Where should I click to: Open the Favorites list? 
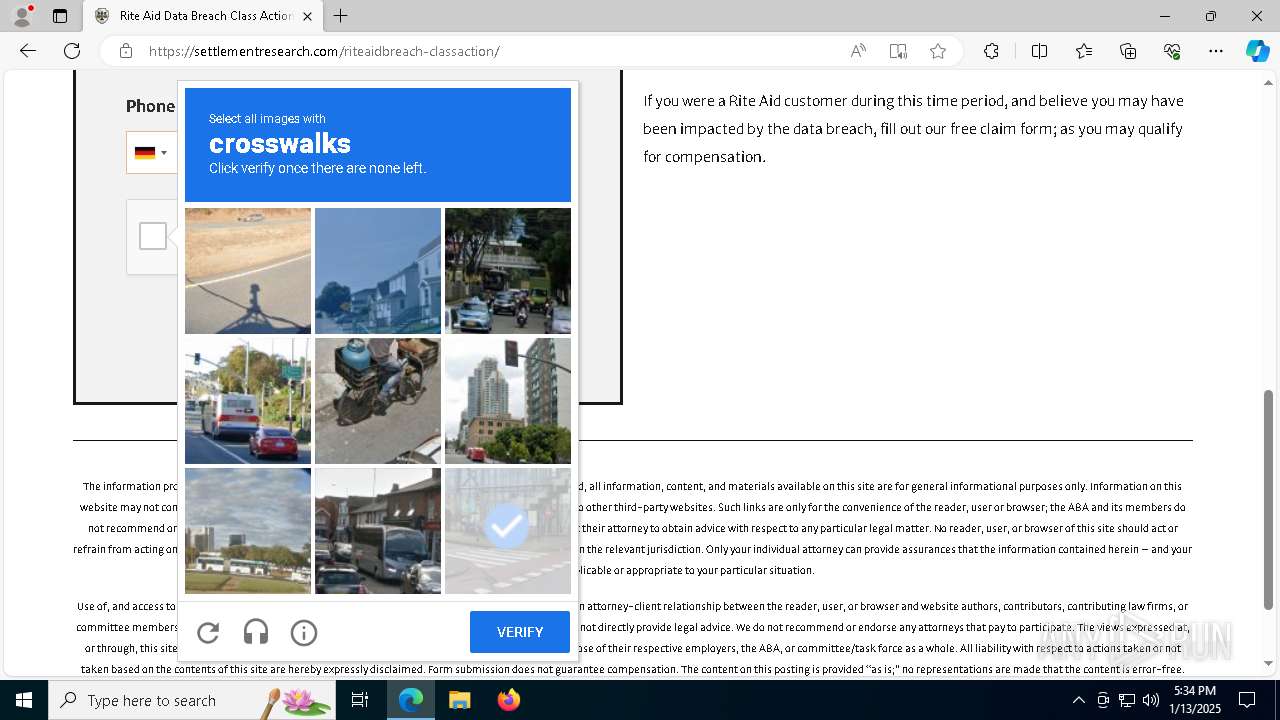coord(1084,51)
